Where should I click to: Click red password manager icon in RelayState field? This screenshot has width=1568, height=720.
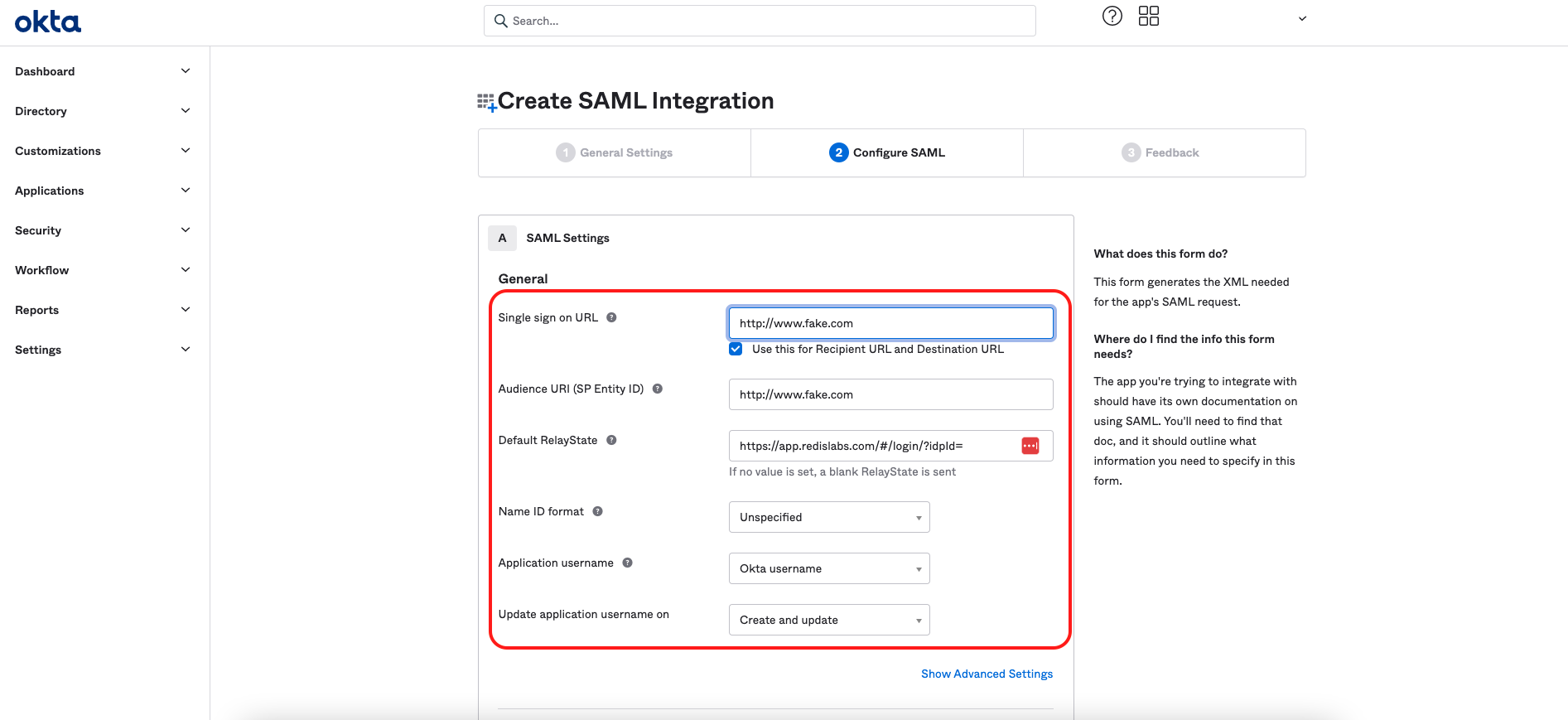point(1030,446)
